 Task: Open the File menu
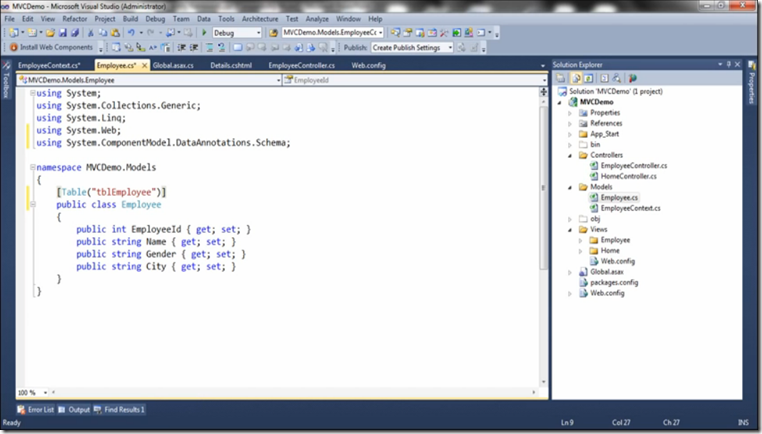click(x=10, y=18)
